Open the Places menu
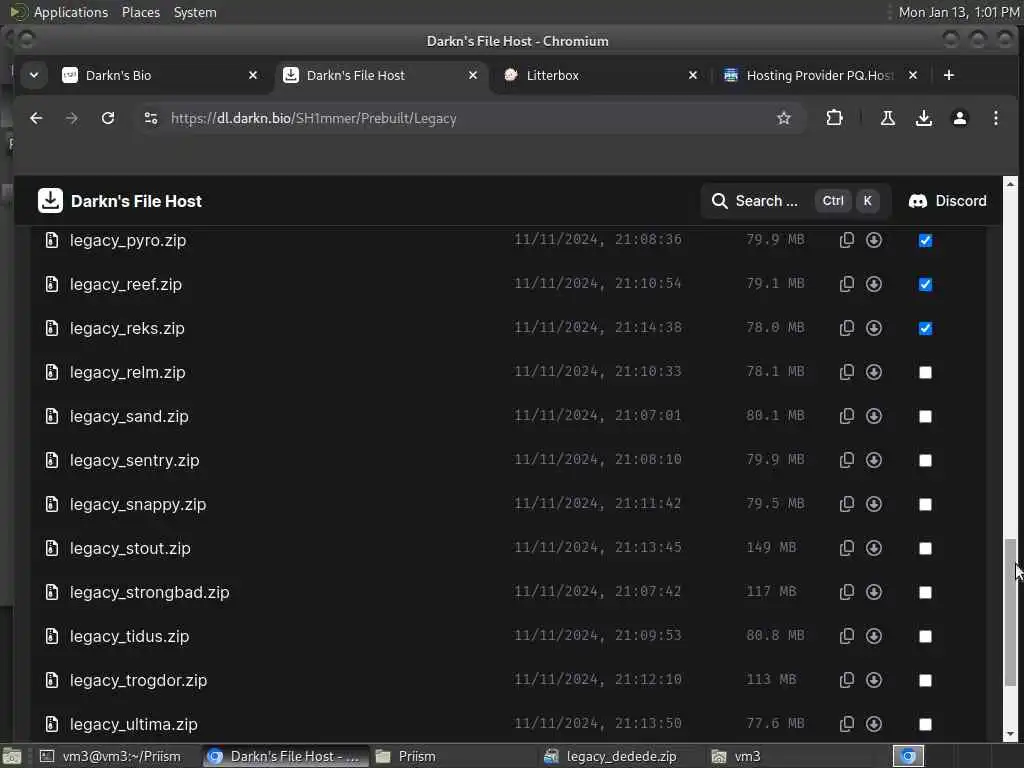Screen dimensions: 1024x768 pos(140,12)
